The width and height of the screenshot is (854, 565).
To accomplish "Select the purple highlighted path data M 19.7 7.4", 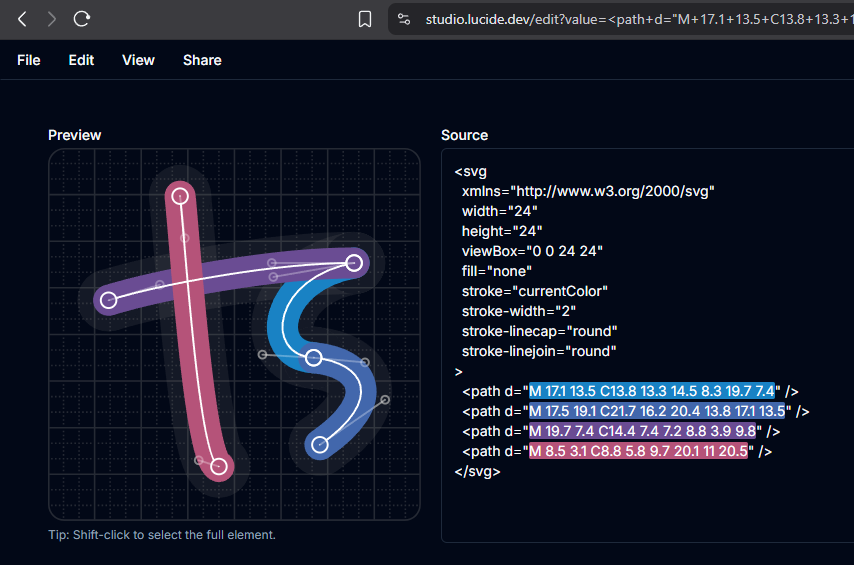I will click(x=642, y=432).
